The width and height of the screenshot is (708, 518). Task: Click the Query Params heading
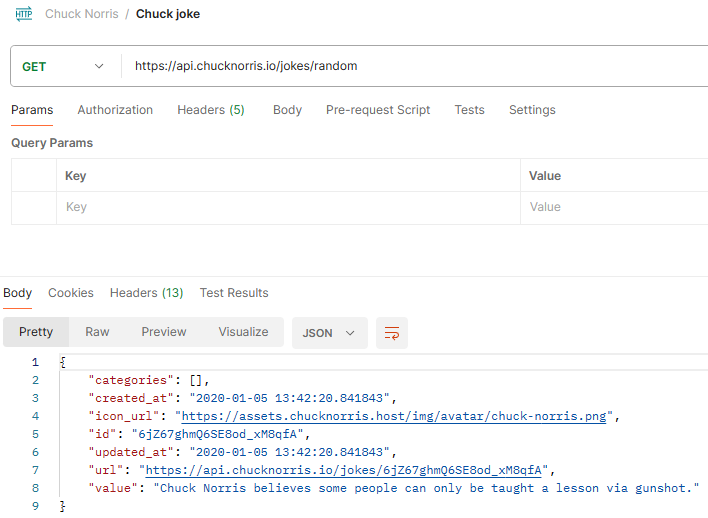pyautogui.click(x=52, y=143)
